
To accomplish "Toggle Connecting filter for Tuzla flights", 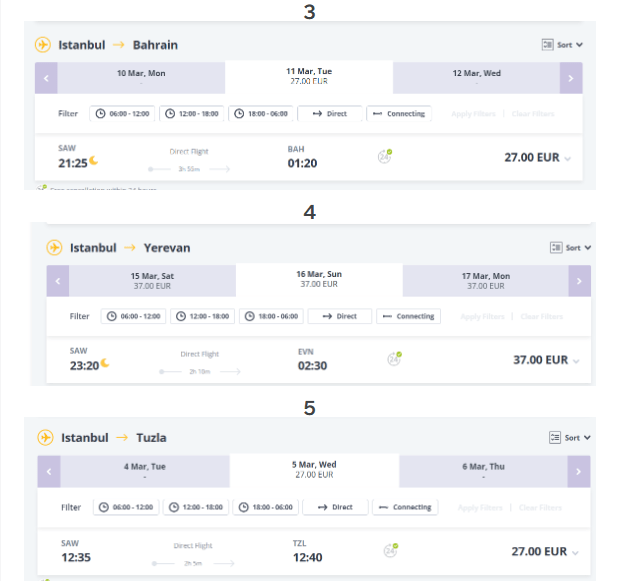I will [405, 507].
